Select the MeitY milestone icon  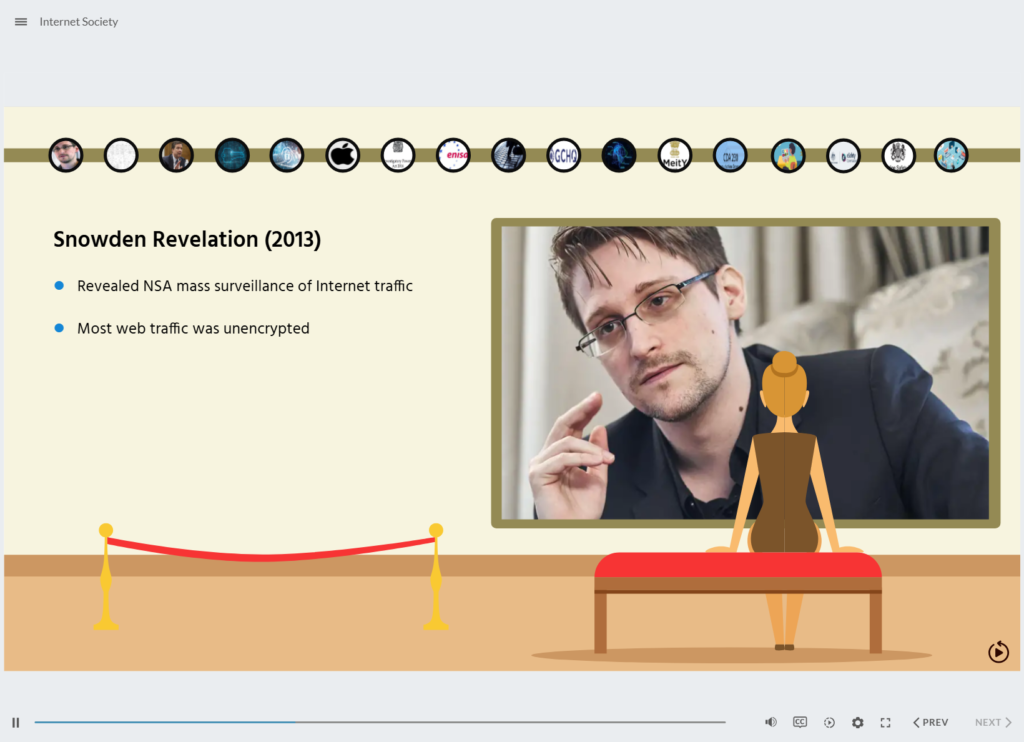pyautogui.click(x=674, y=155)
